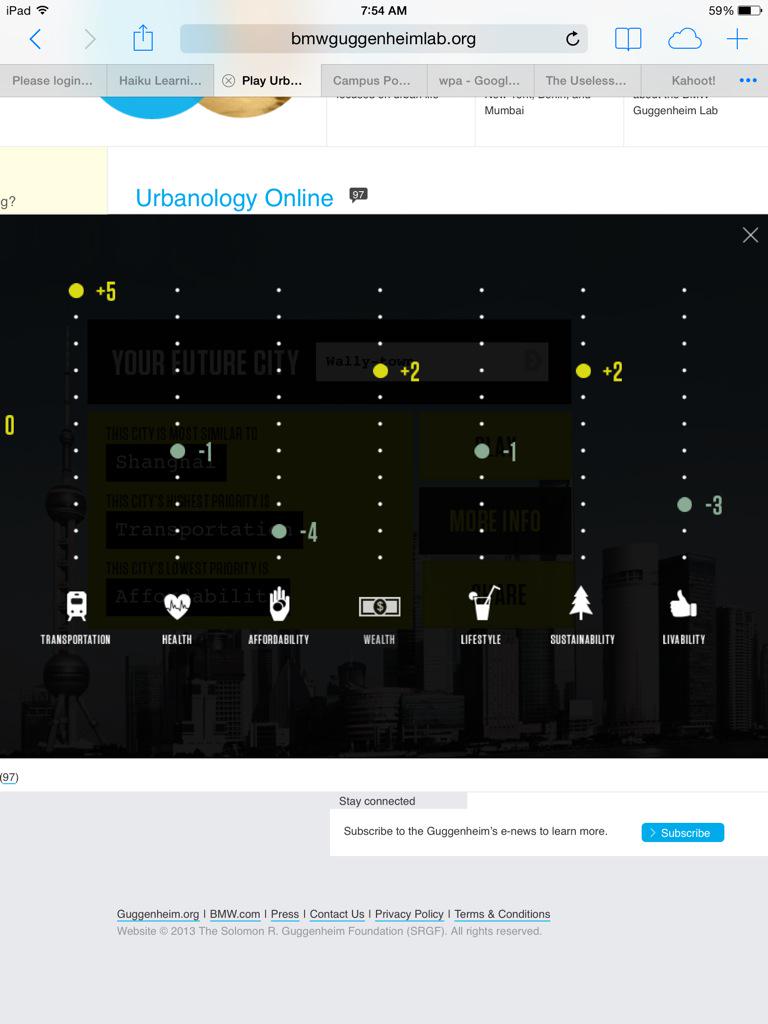Open the bookmarks book icon
The width and height of the screenshot is (768, 1024).
[628, 39]
